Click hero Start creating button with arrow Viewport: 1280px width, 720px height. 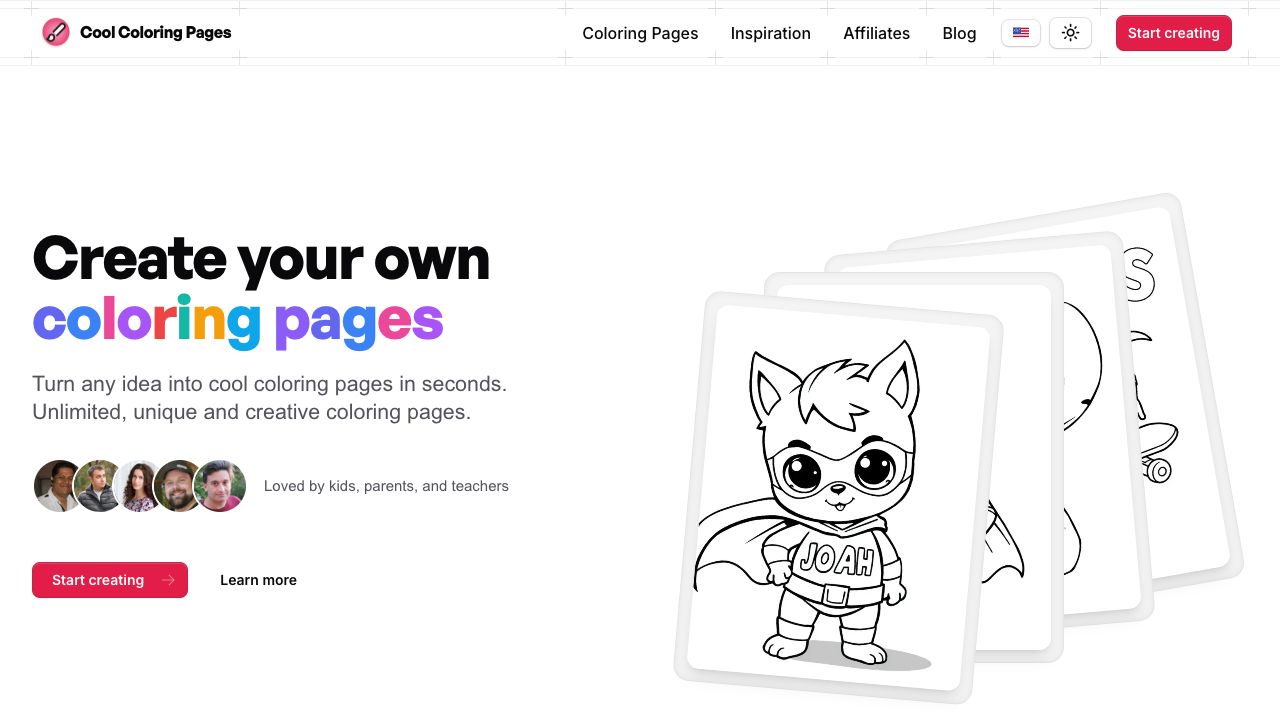pos(110,580)
